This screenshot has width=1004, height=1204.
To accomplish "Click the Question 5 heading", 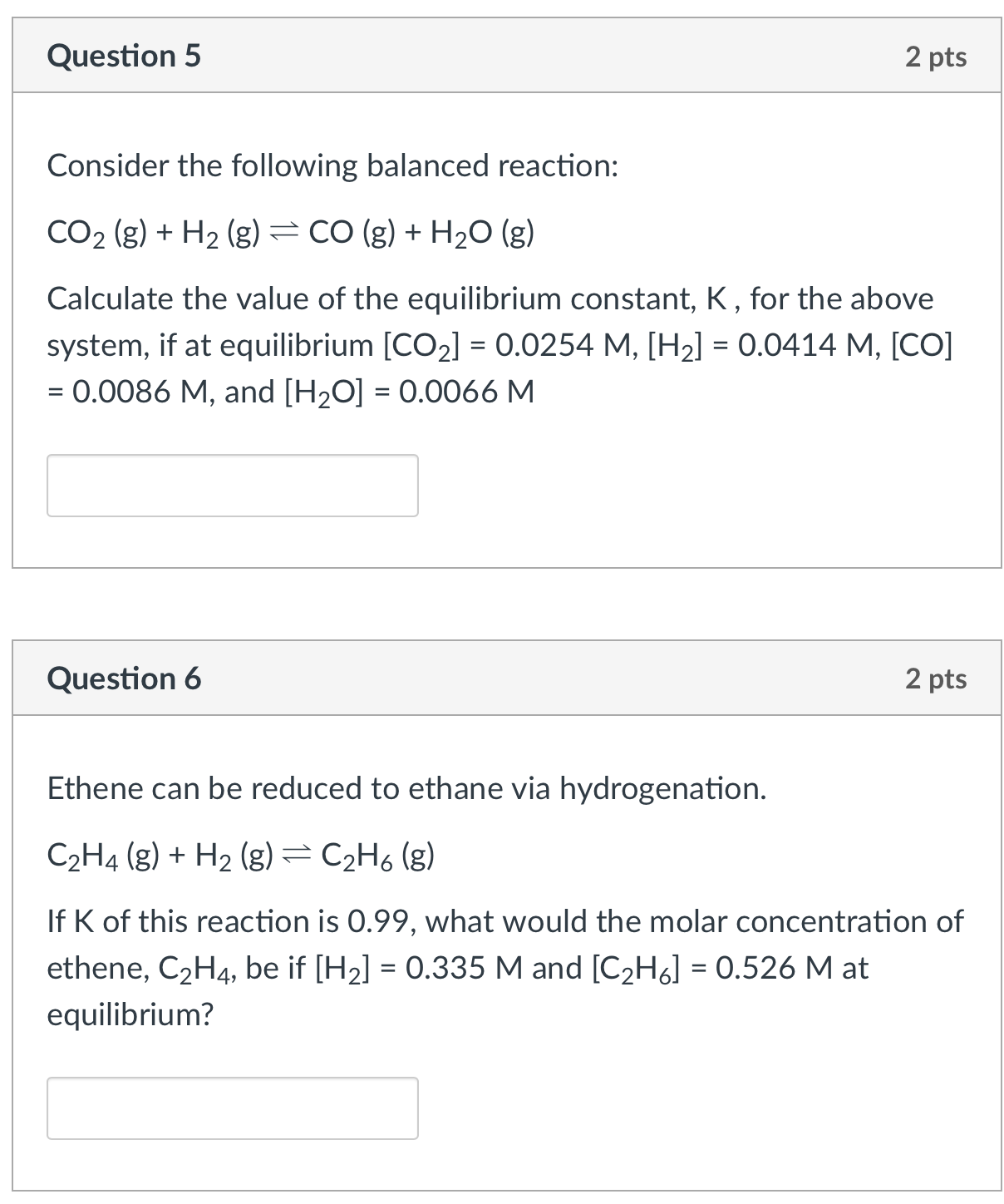I will pyautogui.click(x=124, y=56).
